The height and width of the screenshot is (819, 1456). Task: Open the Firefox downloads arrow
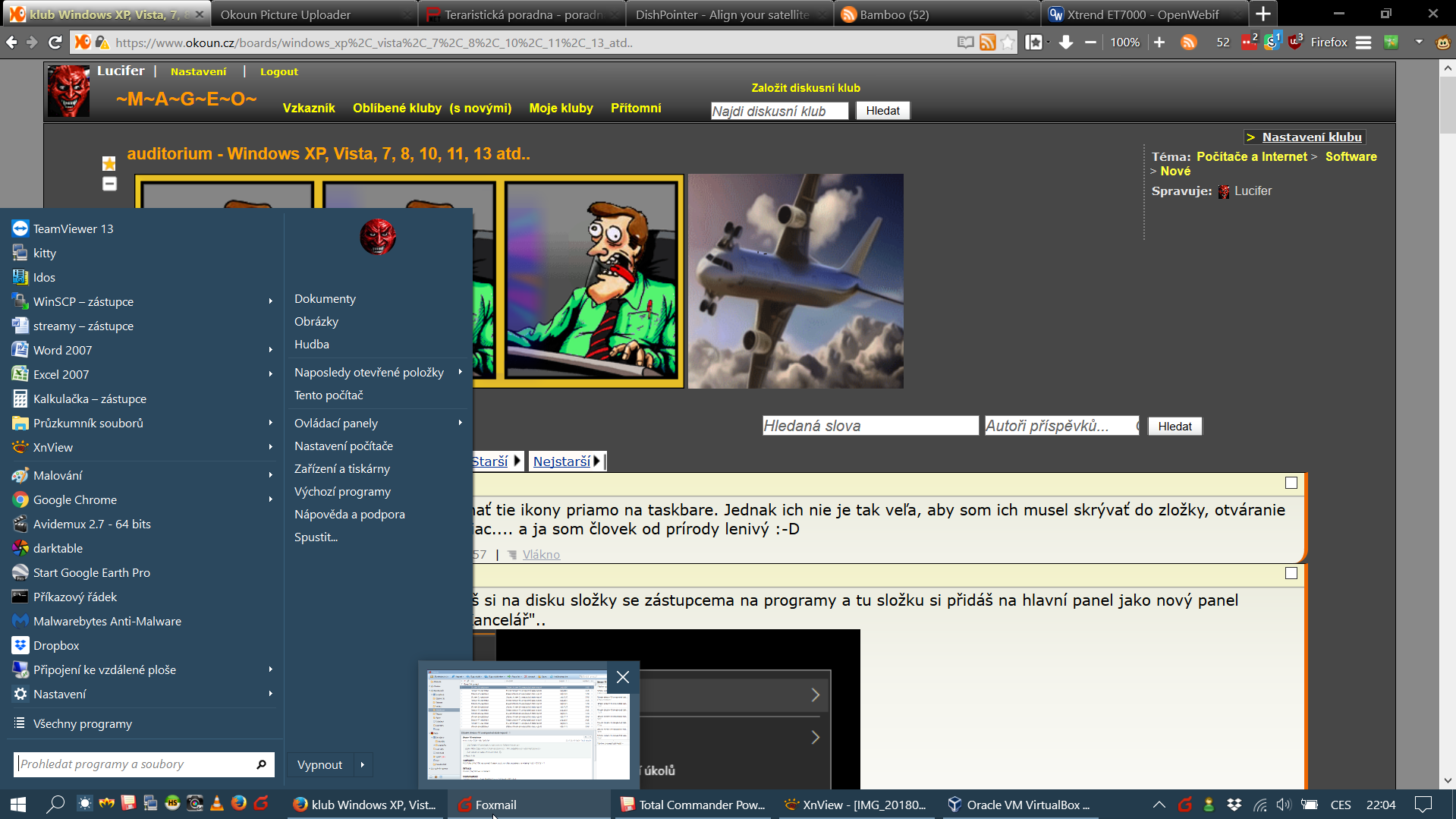(1066, 43)
